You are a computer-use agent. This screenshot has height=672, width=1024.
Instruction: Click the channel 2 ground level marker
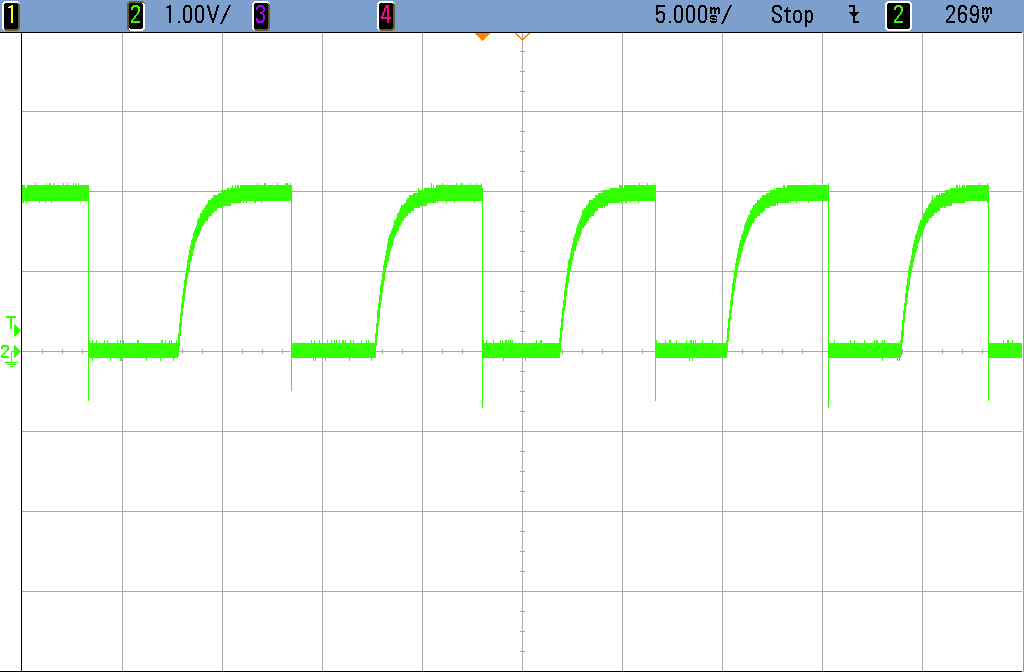[x=10, y=353]
